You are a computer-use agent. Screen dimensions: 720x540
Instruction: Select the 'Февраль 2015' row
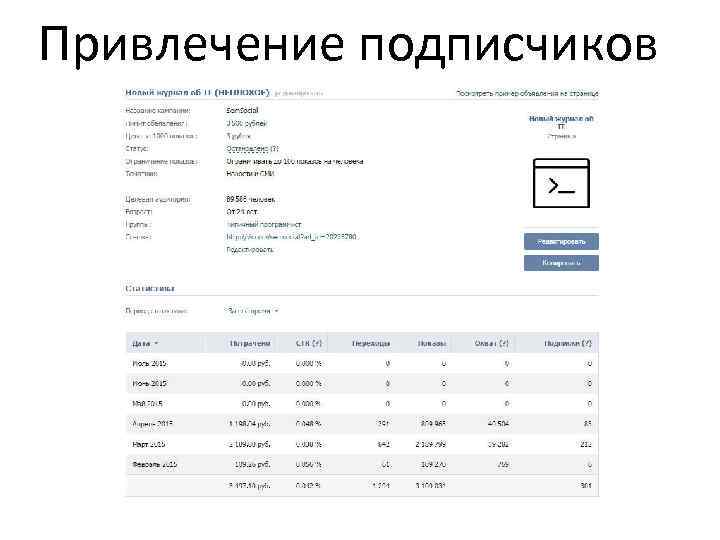pyautogui.click(x=362, y=465)
